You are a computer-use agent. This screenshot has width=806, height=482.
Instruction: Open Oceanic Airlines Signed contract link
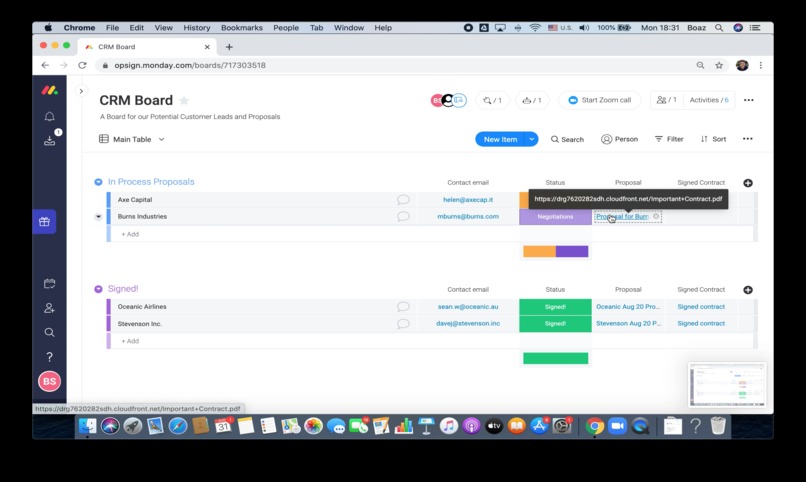(x=701, y=307)
